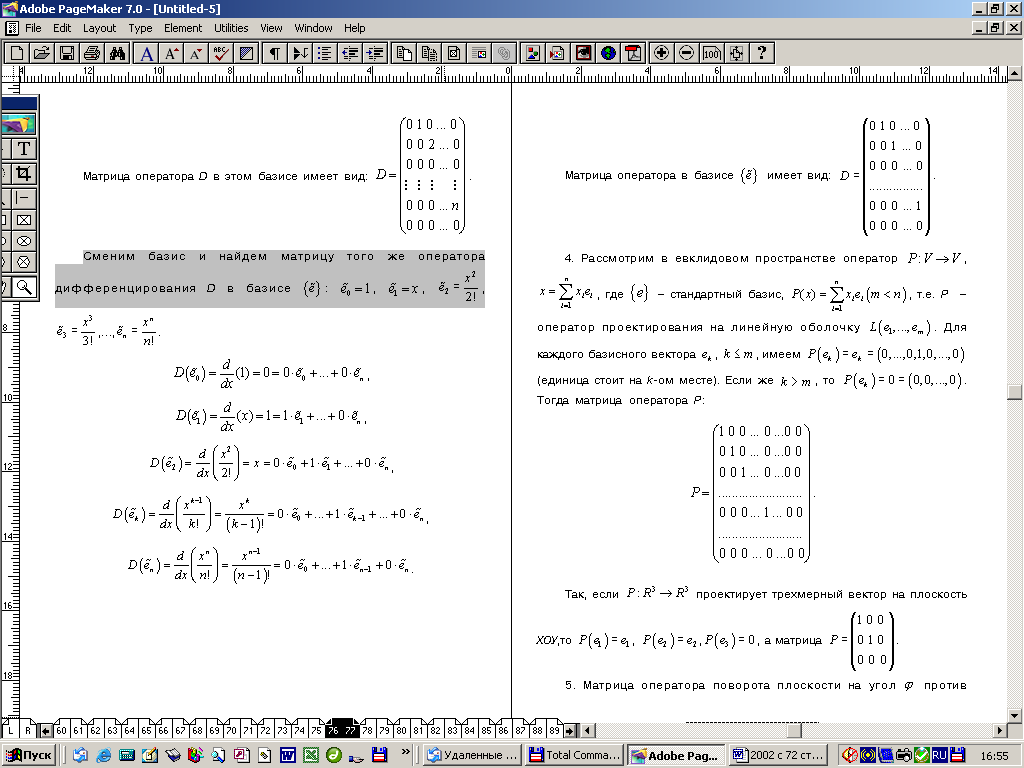The width and height of the screenshot is (1024, 768).
Task: Switch to the '2002 с 72 ст...' Word taskbar button
Action: pos(777,755)
